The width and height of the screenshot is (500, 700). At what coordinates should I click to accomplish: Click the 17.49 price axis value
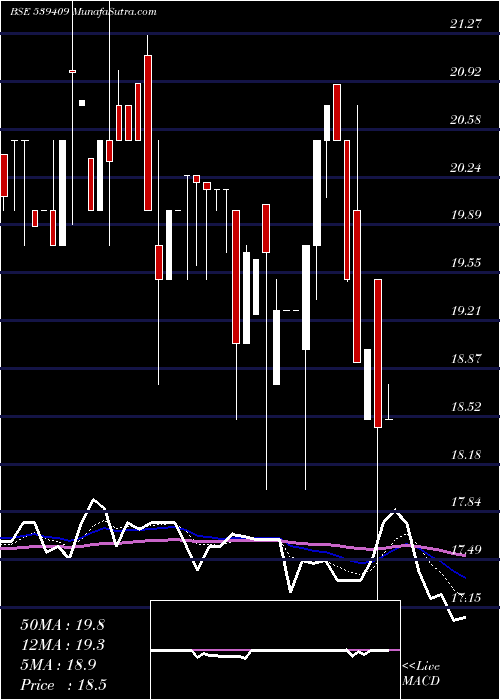click(x=466, y=550)
